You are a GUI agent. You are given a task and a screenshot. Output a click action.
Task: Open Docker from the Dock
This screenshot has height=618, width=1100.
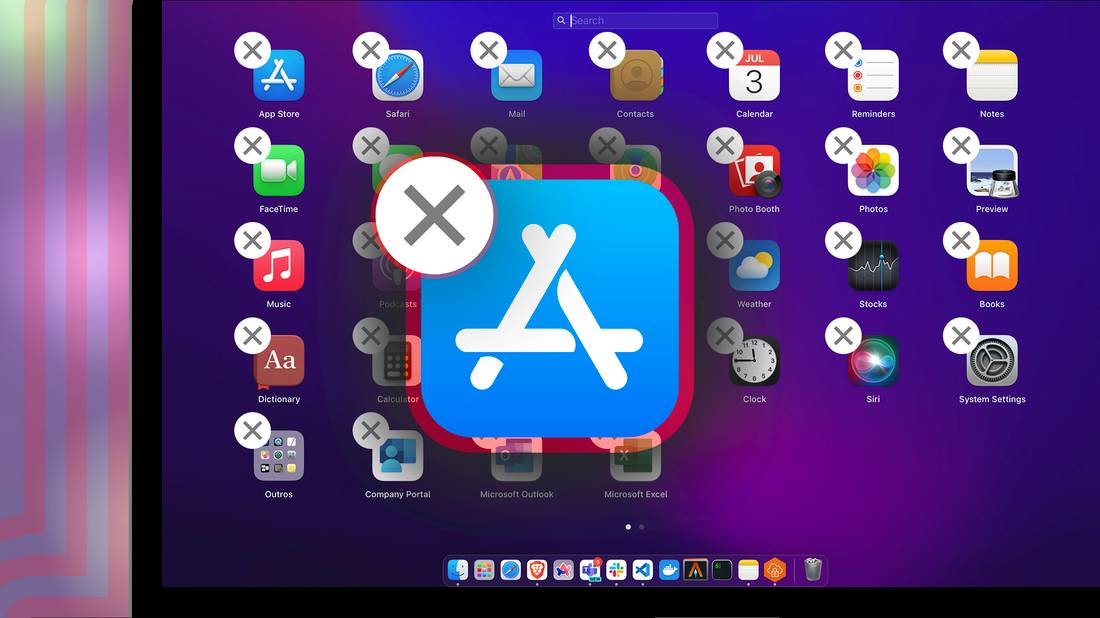pos(669,570)
